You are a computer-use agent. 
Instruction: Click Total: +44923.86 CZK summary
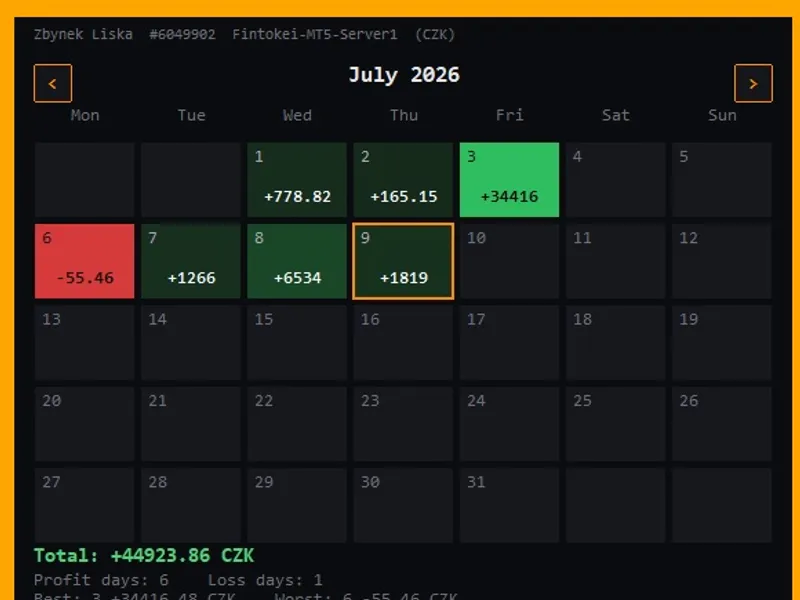tap(144, 556)
